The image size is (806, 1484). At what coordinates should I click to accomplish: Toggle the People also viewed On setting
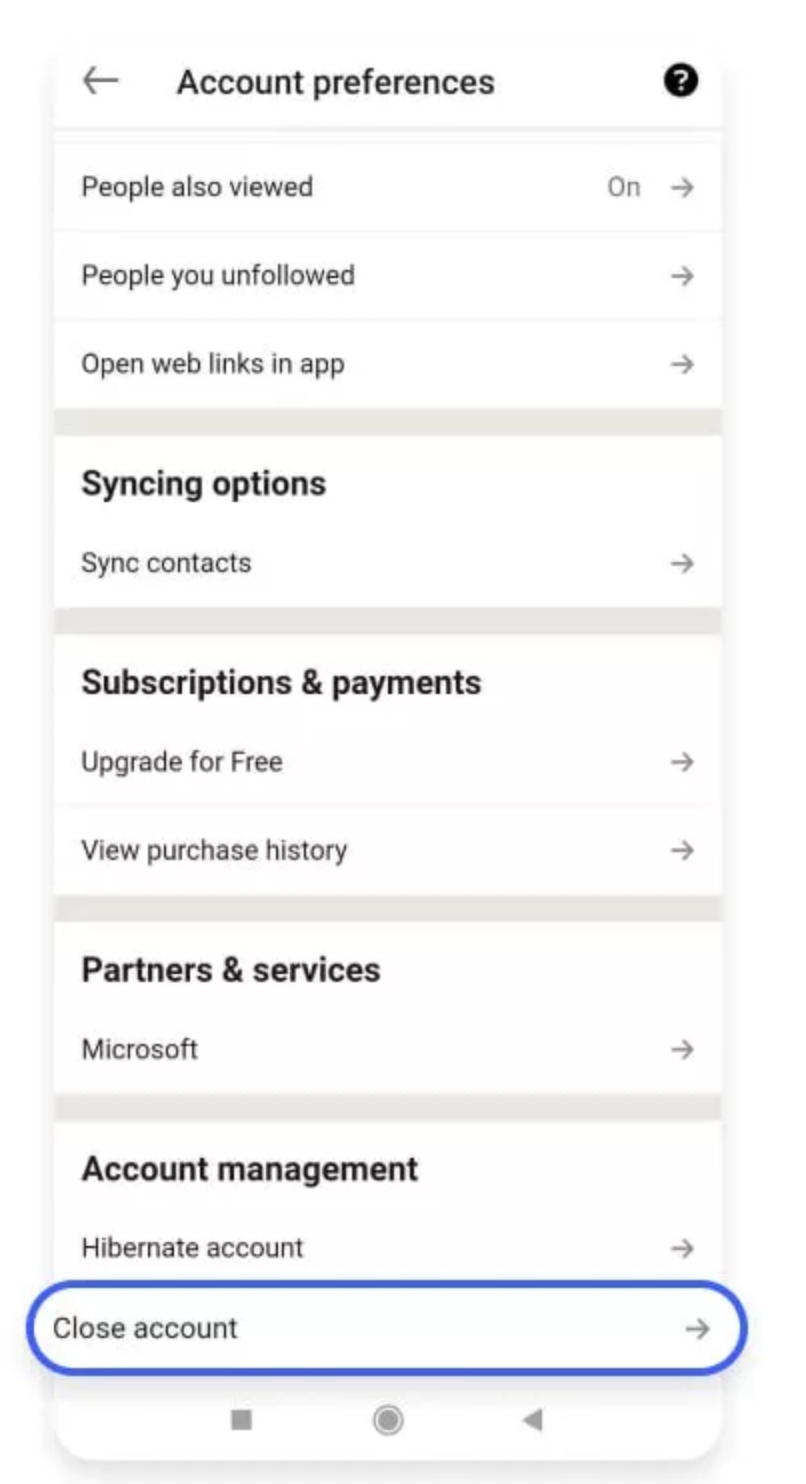pos(623,187)
